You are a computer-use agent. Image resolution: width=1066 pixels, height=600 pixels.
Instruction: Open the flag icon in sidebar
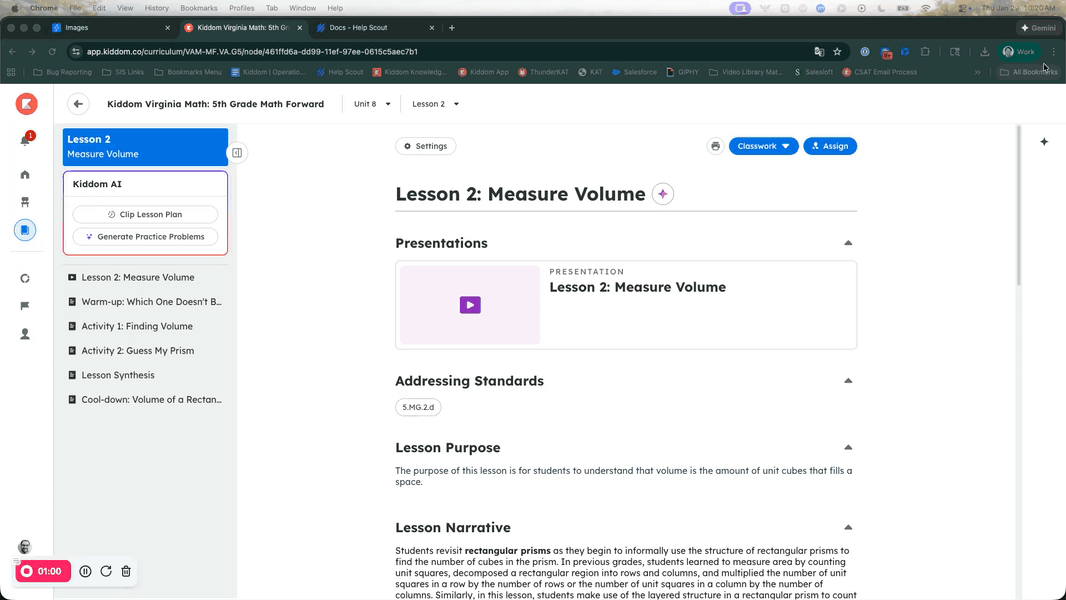pyautogui.click(x=25, y=306)
